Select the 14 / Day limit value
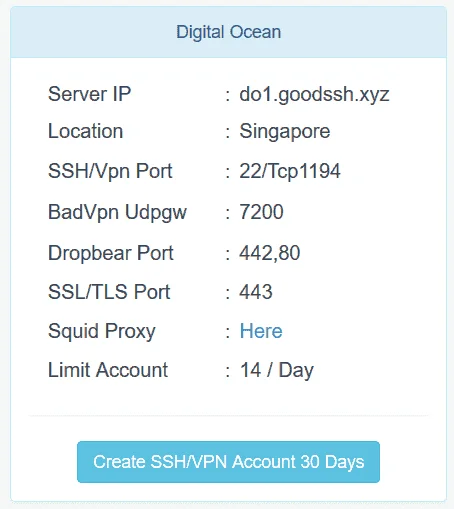 [277, 371]
